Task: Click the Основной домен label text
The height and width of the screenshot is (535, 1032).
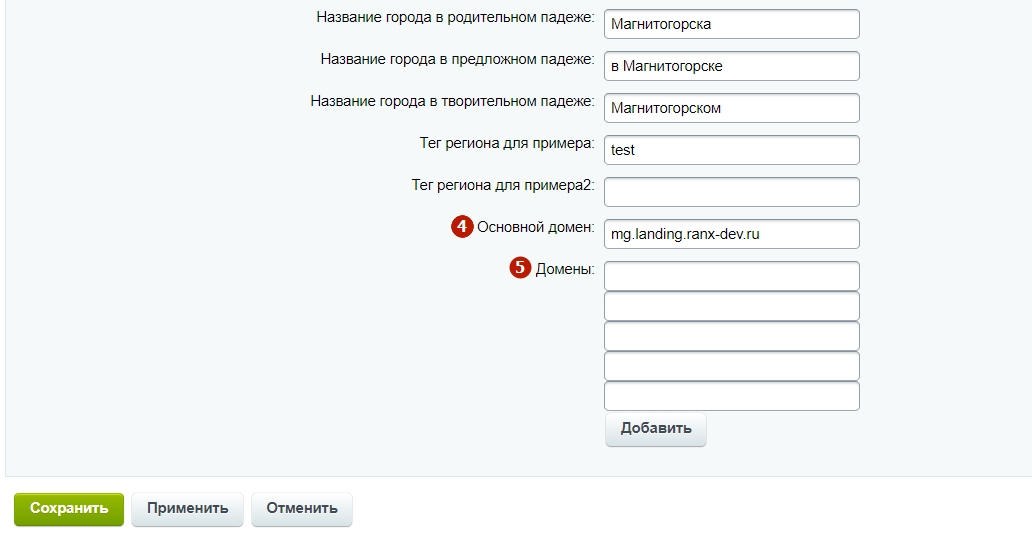Action: pos(536,227)
